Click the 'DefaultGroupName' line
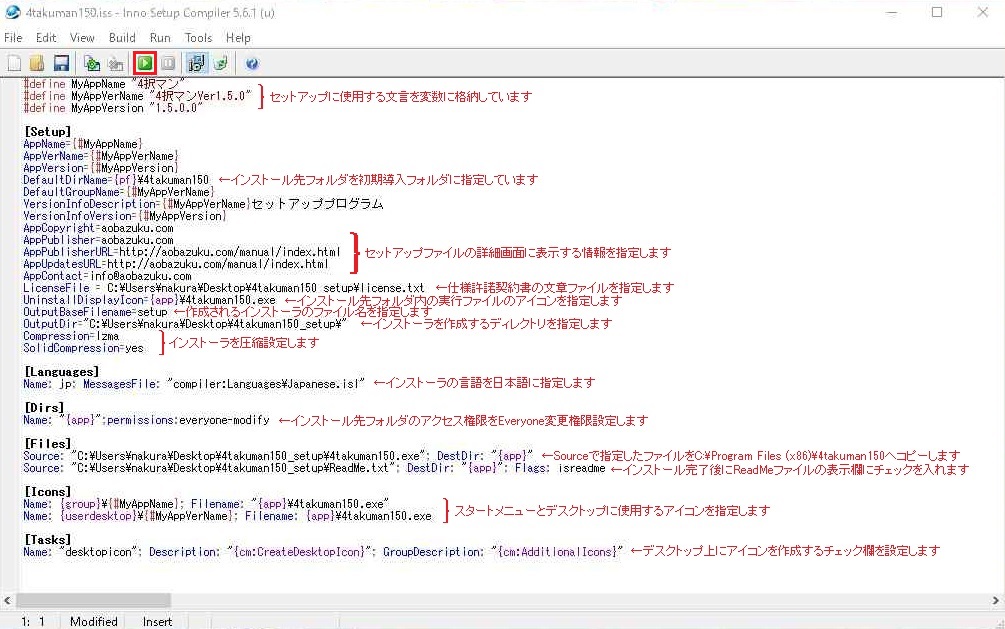Viewport: 1005px width, 629px height. [x=119, y=192]
